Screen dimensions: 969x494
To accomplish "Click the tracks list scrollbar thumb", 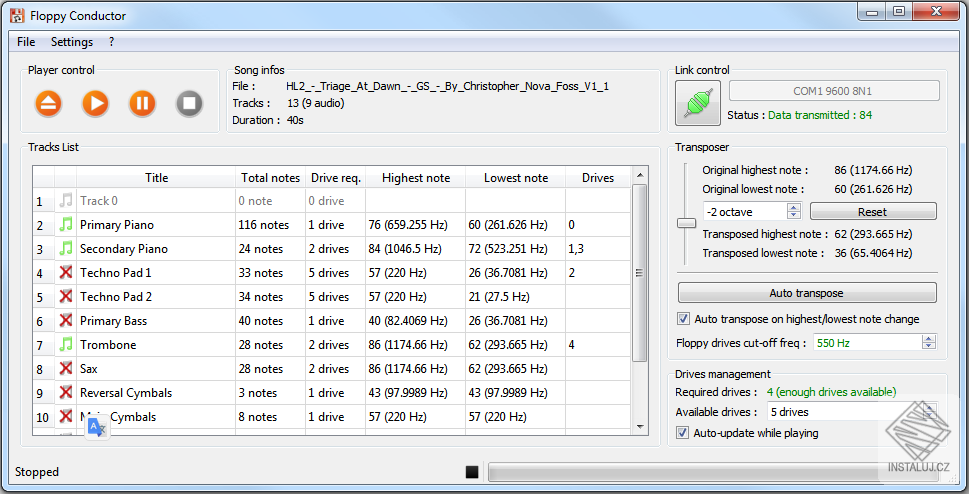I will (x=640, y=273).
